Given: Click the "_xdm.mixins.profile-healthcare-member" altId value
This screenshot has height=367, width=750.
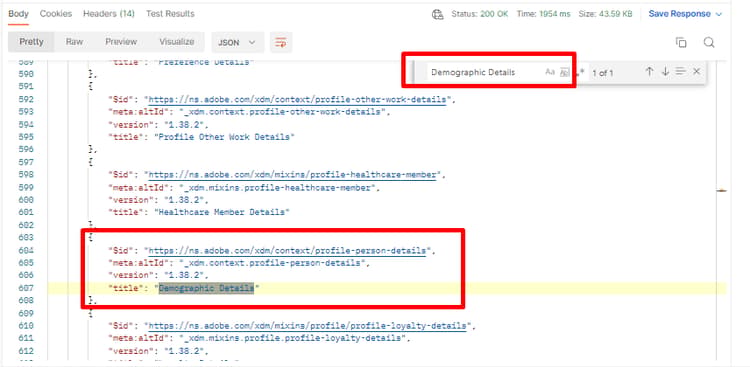Looking at the screenshot, I should (277, 188).
